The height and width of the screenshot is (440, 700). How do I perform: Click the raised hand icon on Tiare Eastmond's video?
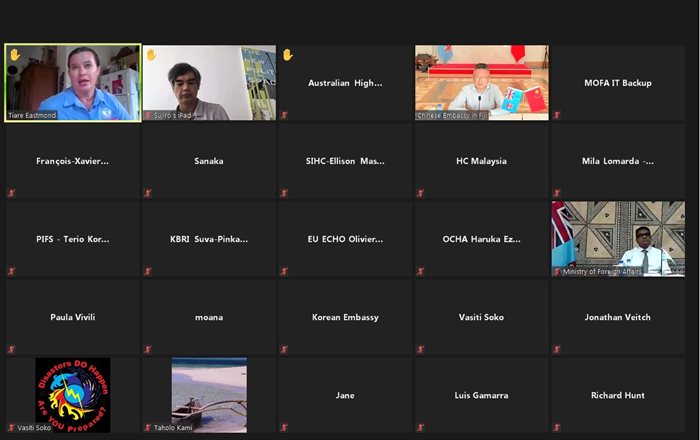[x=15, y=55]
